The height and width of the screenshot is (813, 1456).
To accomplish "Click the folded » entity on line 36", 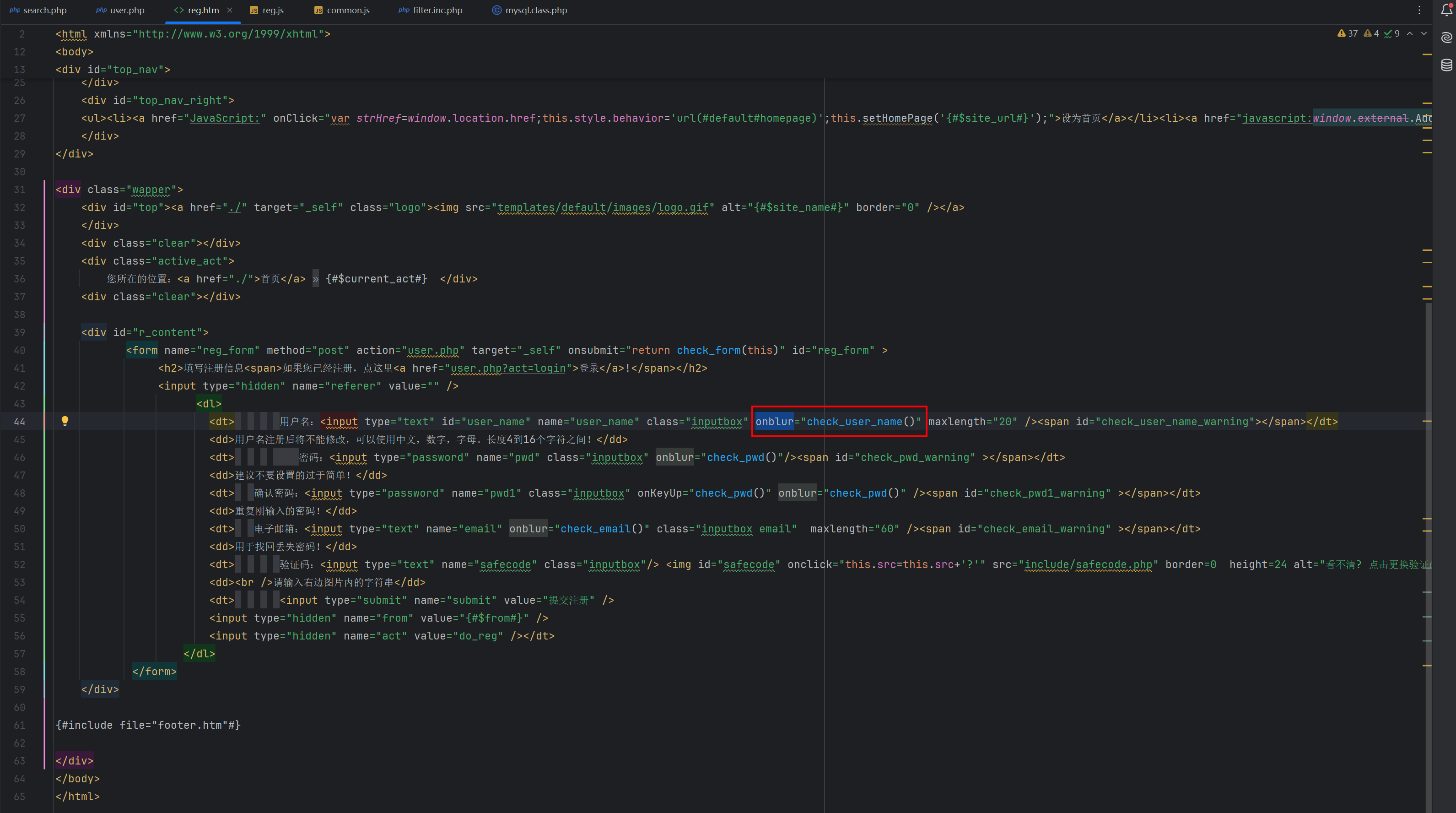I will [315, 279].
